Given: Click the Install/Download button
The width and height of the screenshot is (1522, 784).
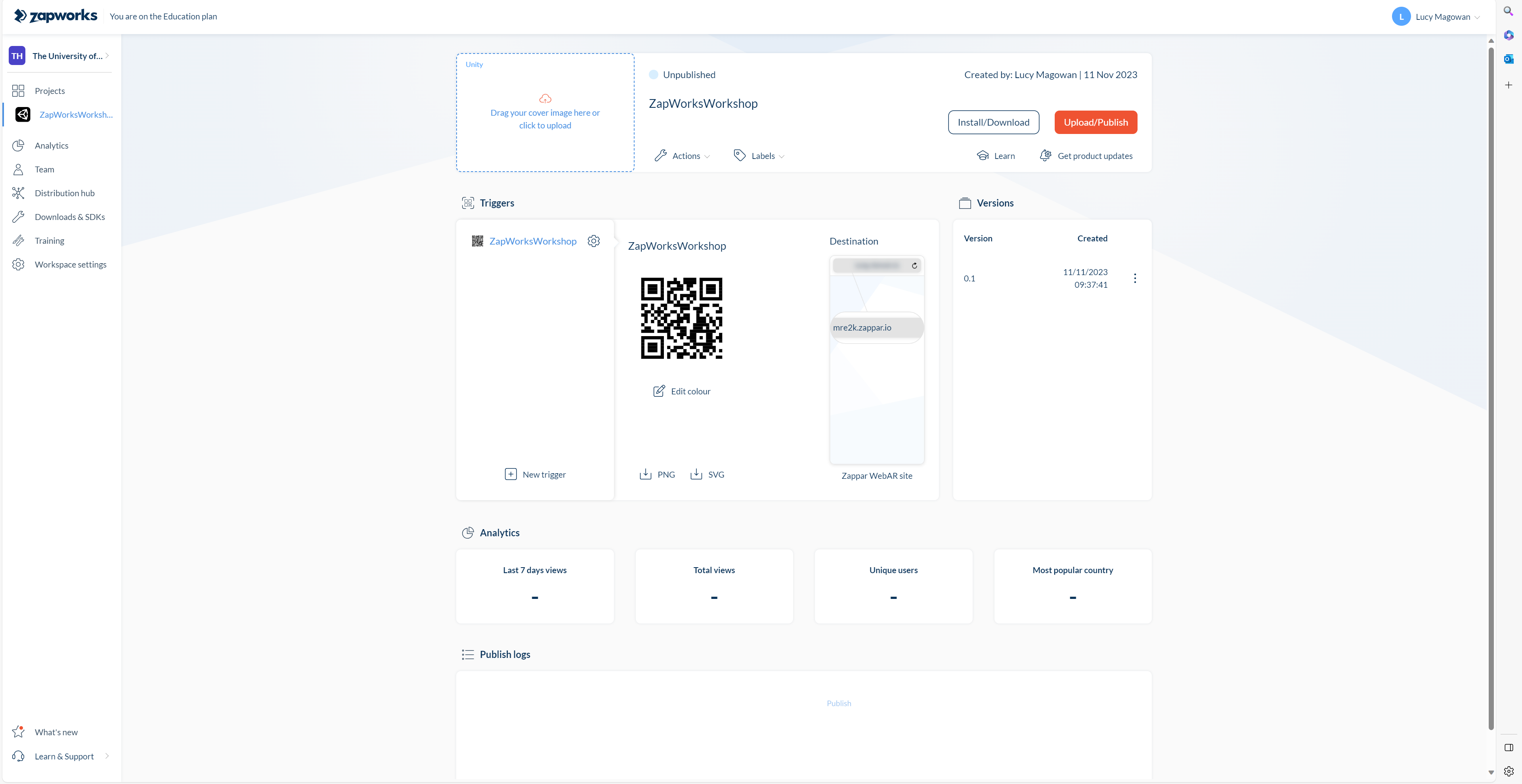Looking at the screenshot, I should tap(993, 122).
